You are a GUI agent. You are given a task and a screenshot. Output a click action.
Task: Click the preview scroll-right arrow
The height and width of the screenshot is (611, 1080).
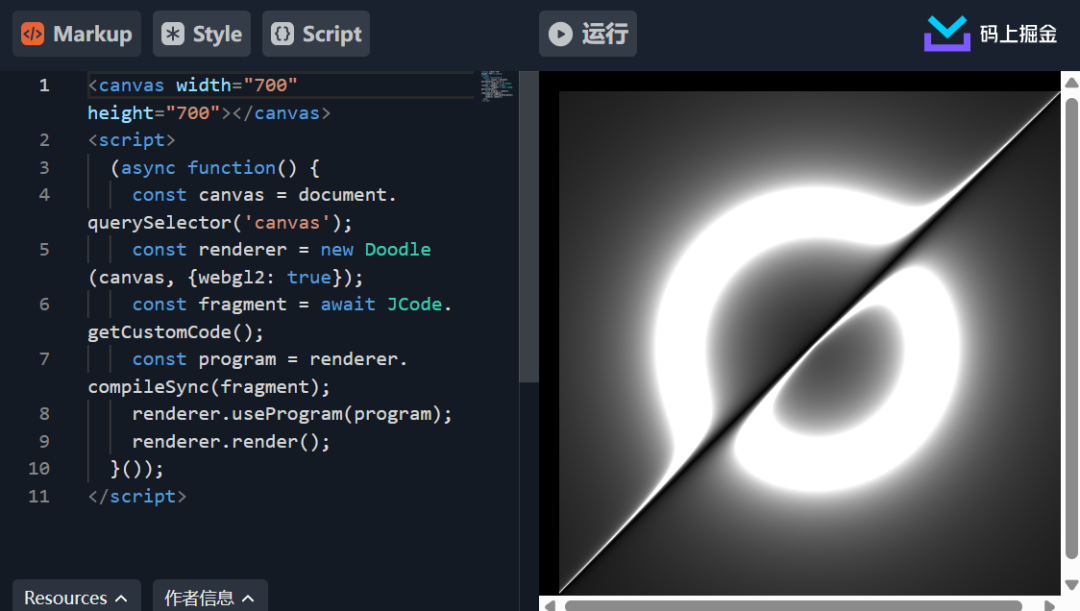click(1049, 605)
